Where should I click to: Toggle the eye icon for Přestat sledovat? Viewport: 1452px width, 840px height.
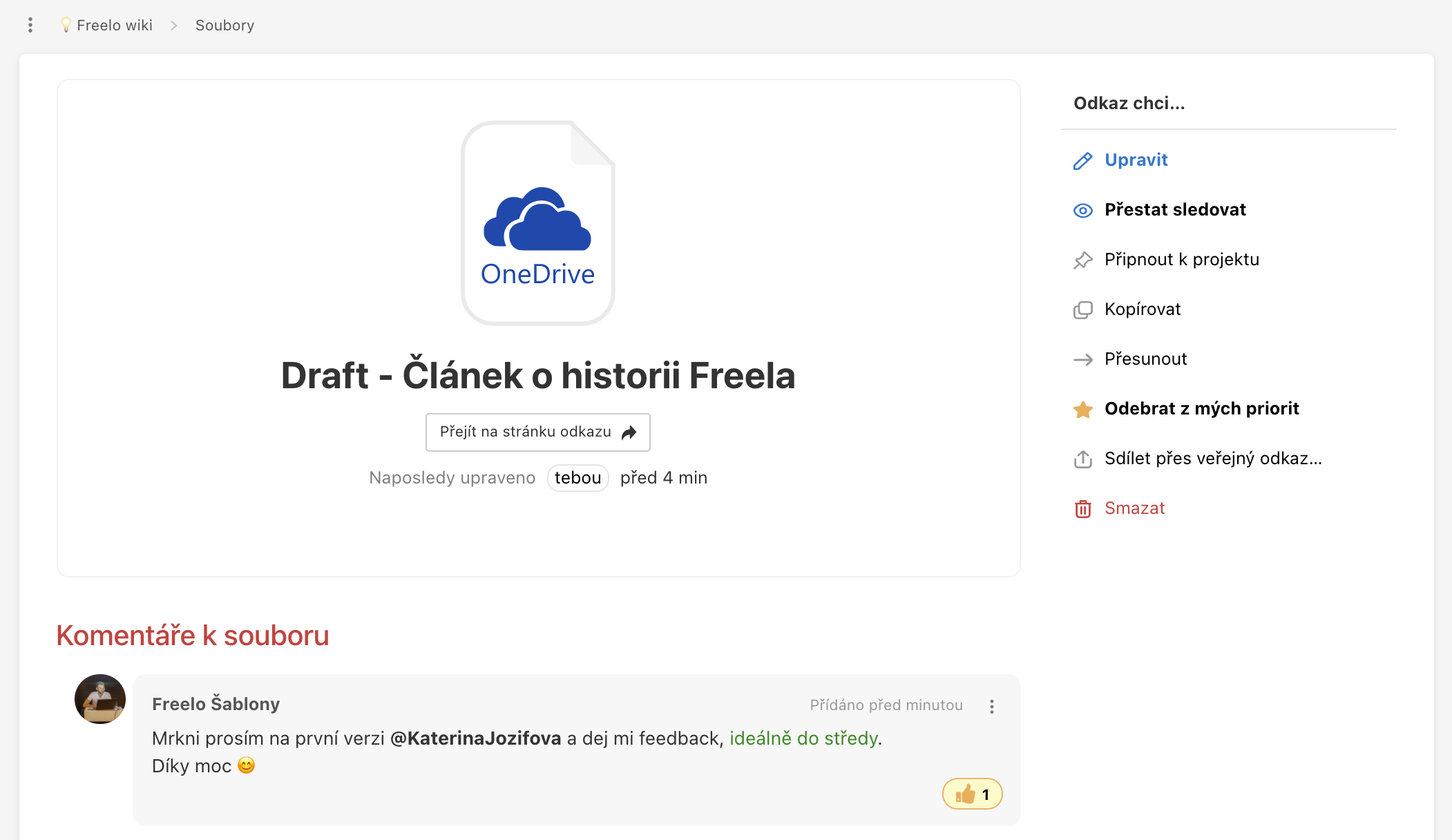1083,211
